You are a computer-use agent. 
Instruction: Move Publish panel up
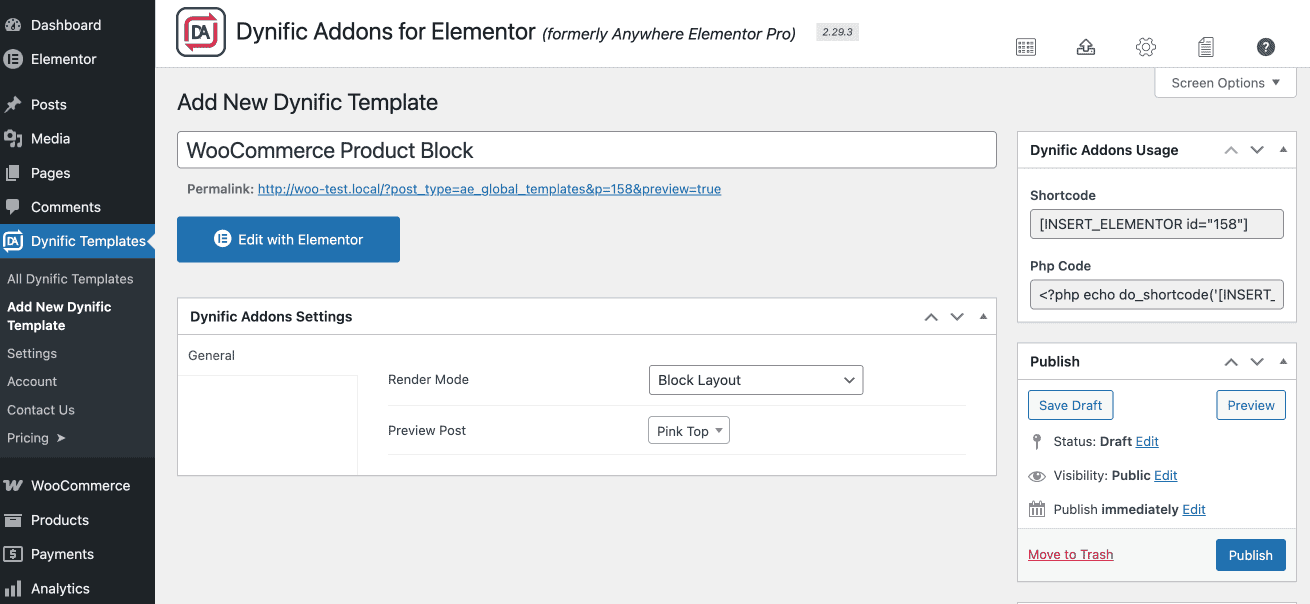pos(1231,362)
